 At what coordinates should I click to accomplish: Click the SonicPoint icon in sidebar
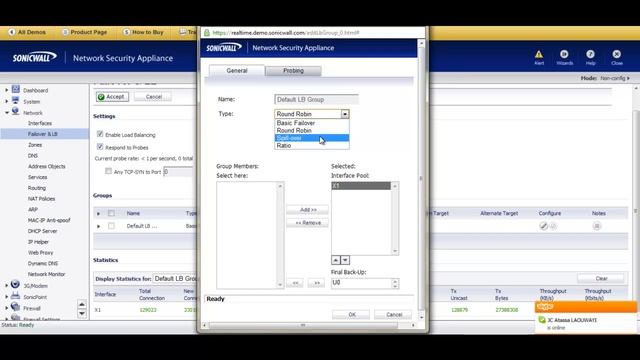(15, 296)
